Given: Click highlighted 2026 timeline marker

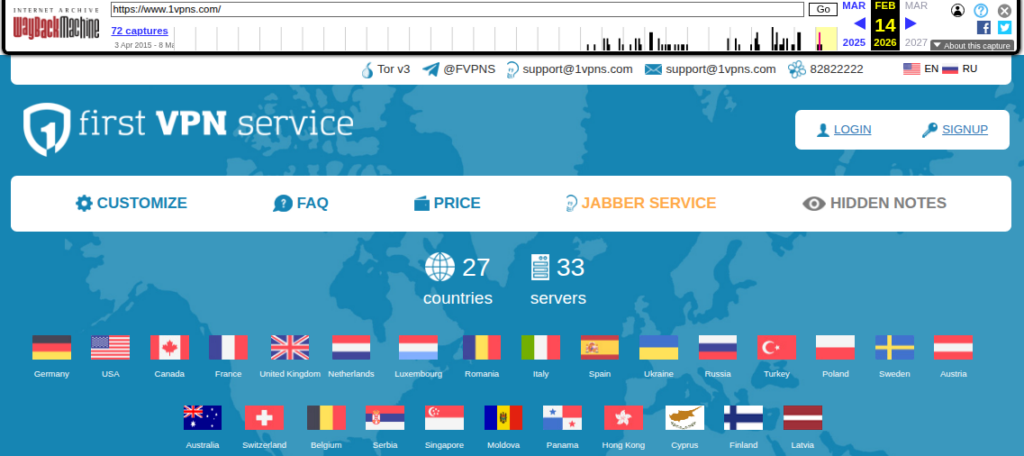Looking at the screenshot, I should pos(826,39).
